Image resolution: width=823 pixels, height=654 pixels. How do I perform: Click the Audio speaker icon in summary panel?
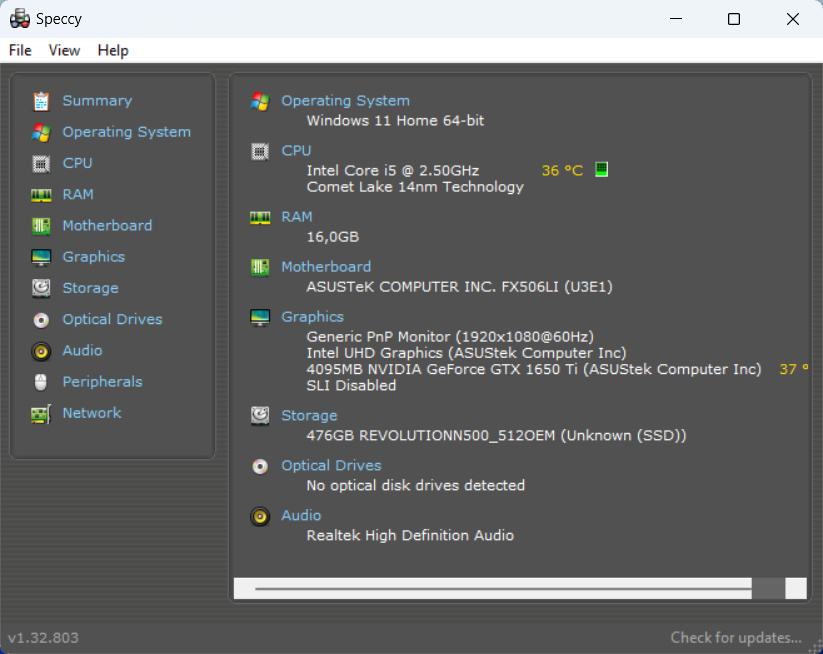[260, 516]
